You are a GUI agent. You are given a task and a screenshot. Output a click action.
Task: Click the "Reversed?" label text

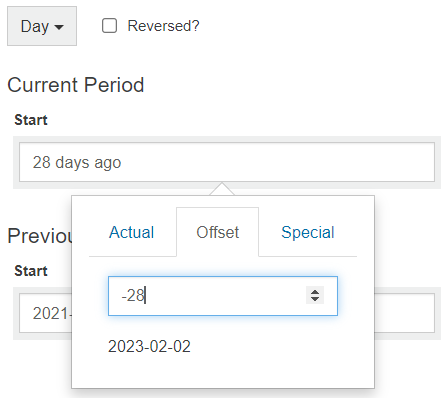[x=163, y=26]
